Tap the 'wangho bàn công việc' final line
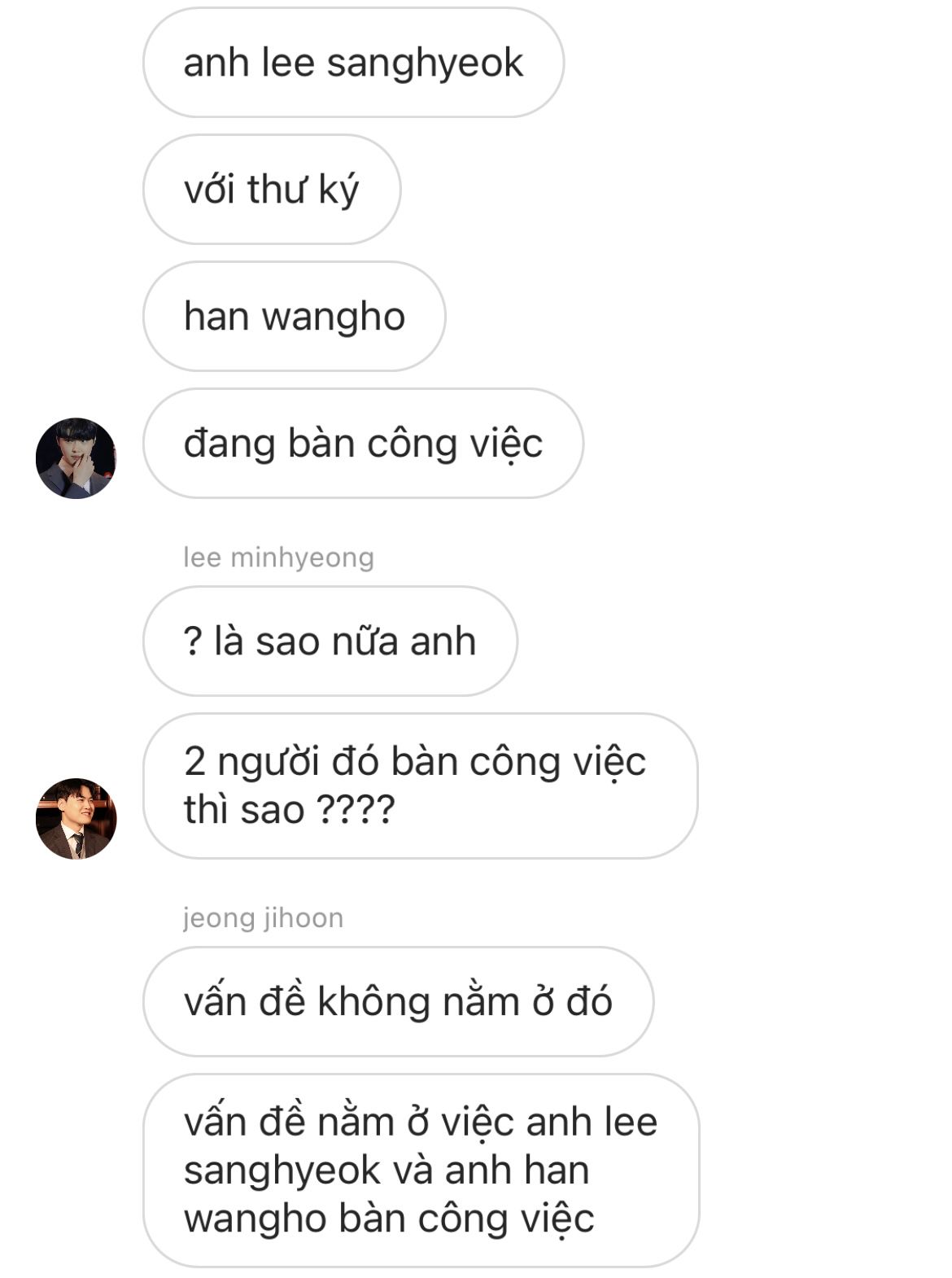 (389, 1219)
